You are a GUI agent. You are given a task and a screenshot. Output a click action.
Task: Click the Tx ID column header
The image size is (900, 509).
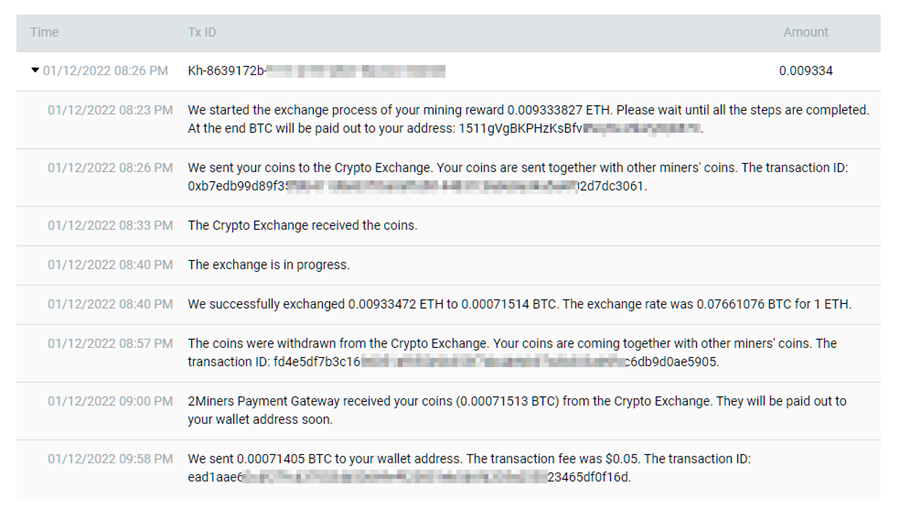tap(202, 33)
